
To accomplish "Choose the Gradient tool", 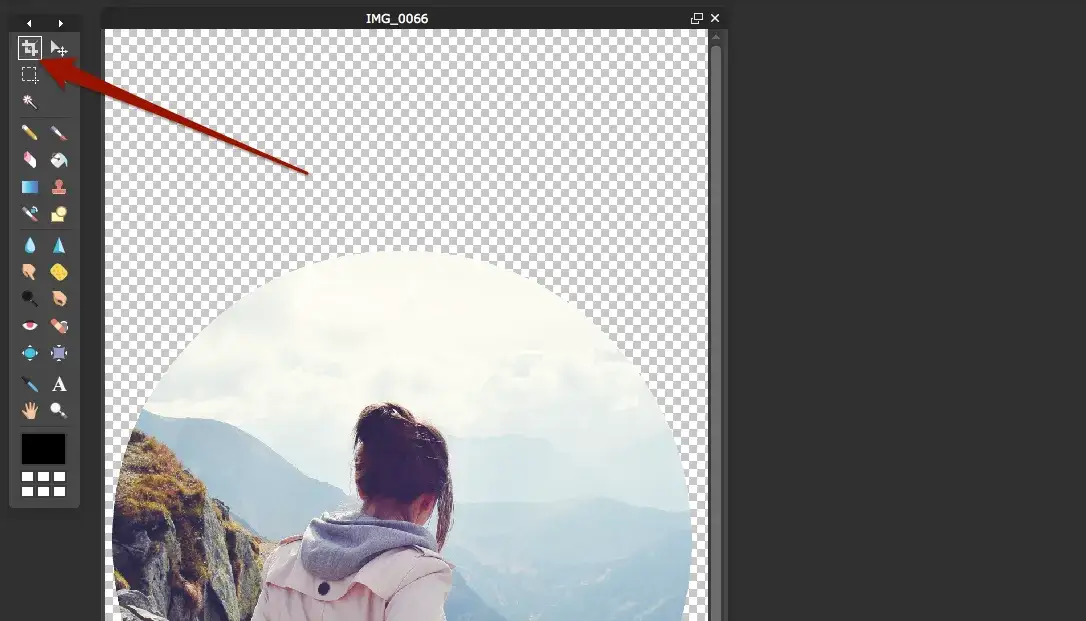I will coord(30,187).
